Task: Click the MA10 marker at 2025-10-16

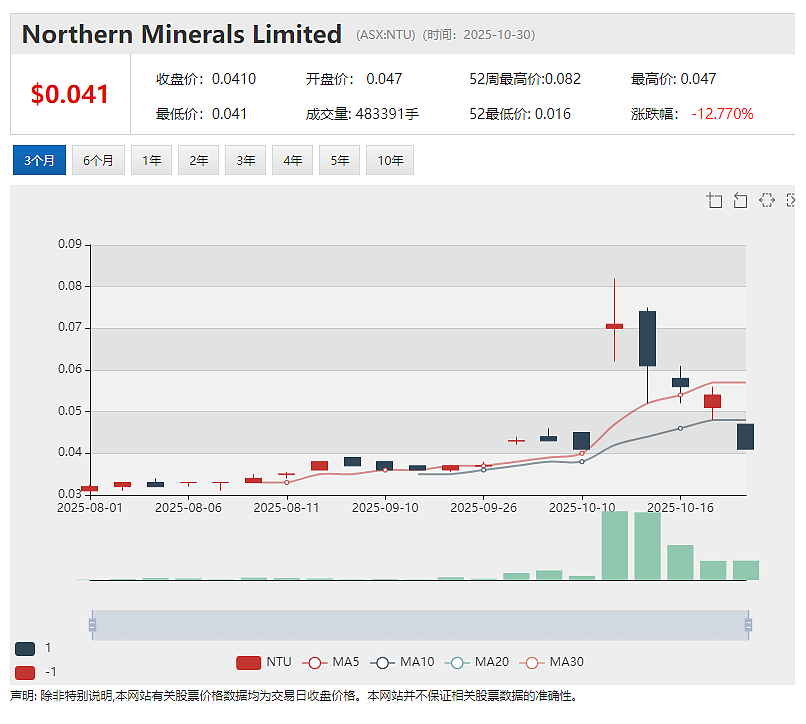Action: click(x=680, y=428)
